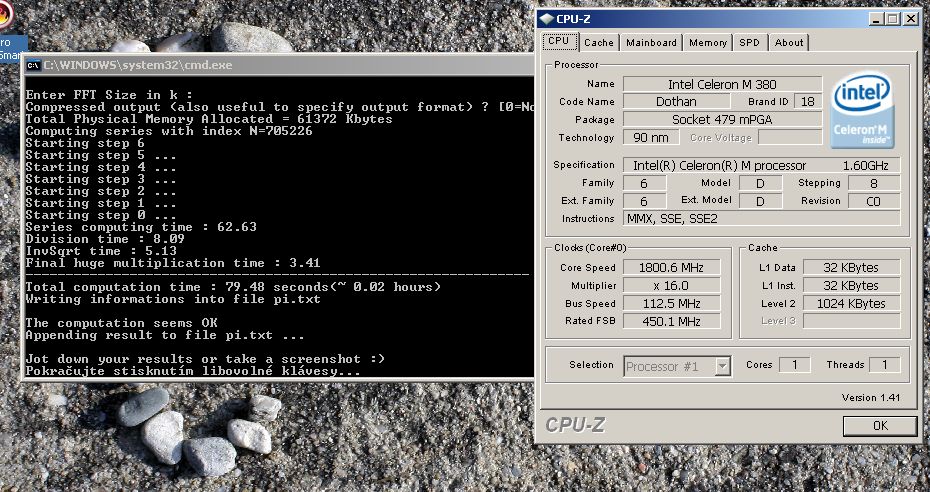Click 'Writing informations into file pi.txt' line
Image resolution: width=930 pixels, height=492 pixels.
pos(173,299)
